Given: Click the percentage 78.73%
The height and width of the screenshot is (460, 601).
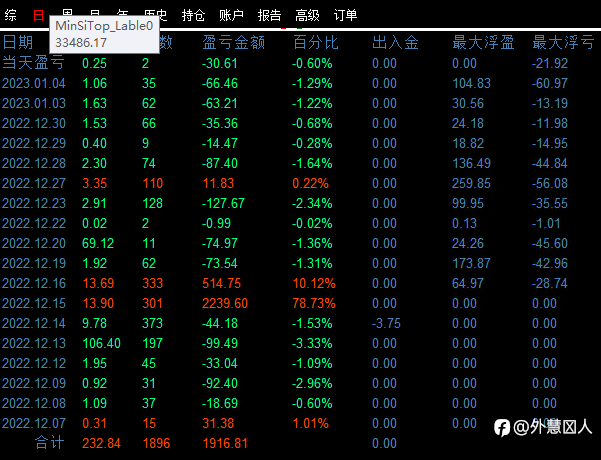Looking at the screenshot, I should coord(314,303).
